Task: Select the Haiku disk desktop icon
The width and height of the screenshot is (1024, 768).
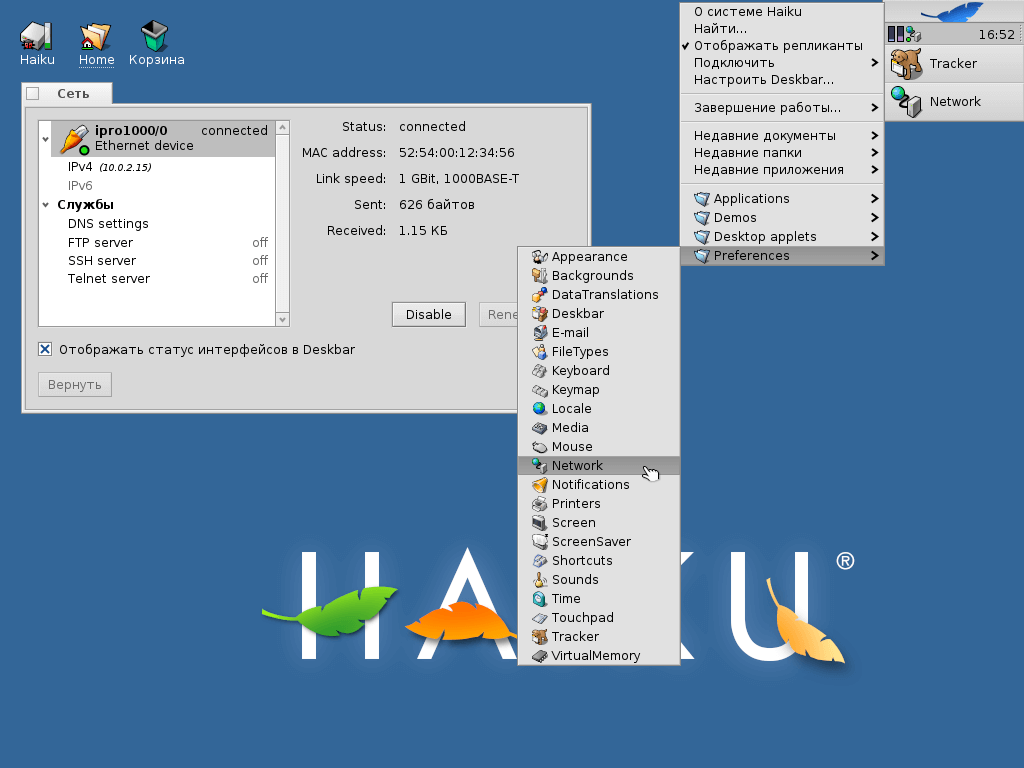Action: 36,37
